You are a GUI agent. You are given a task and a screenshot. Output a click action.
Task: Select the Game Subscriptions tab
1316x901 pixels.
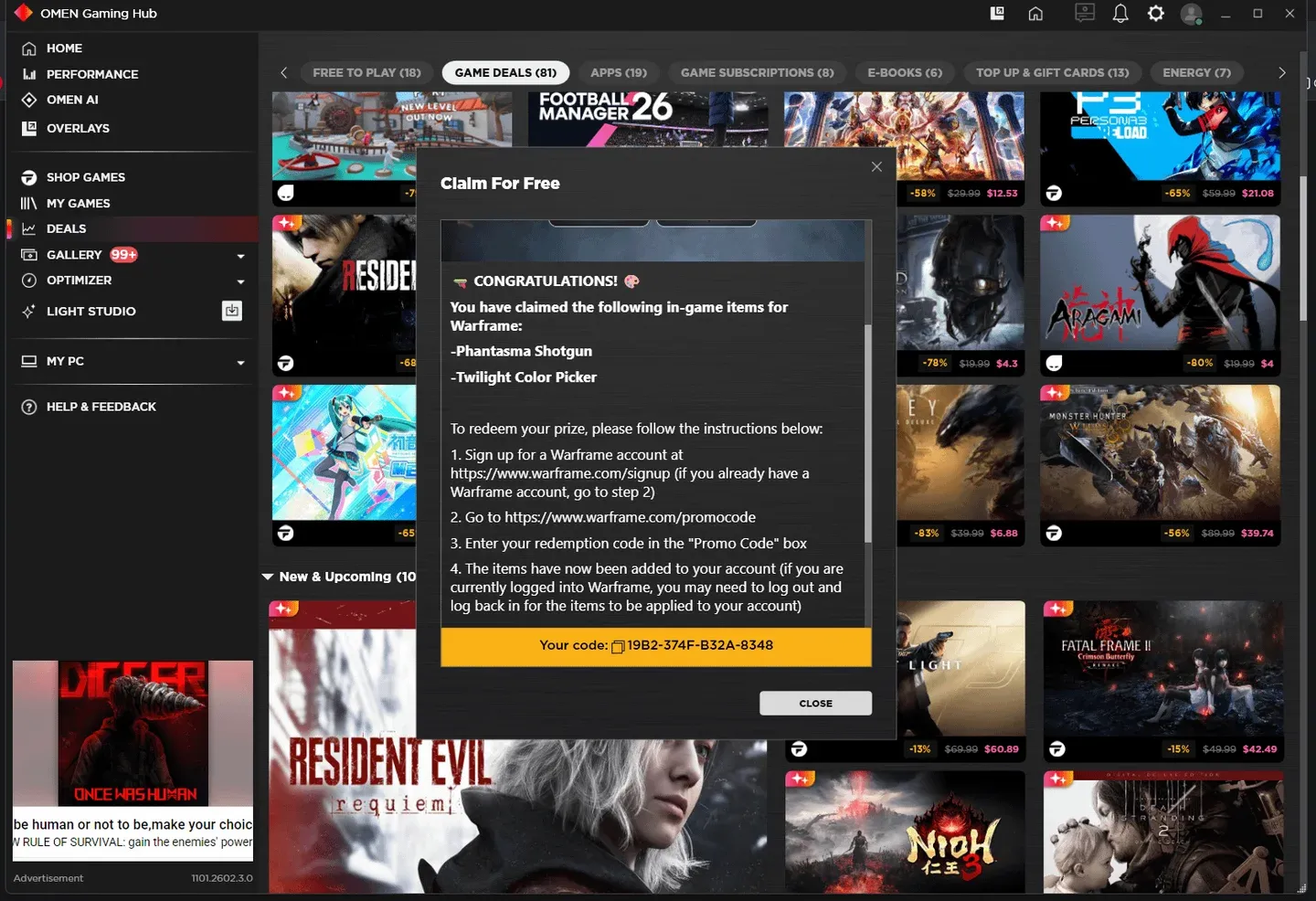point(757,73)
